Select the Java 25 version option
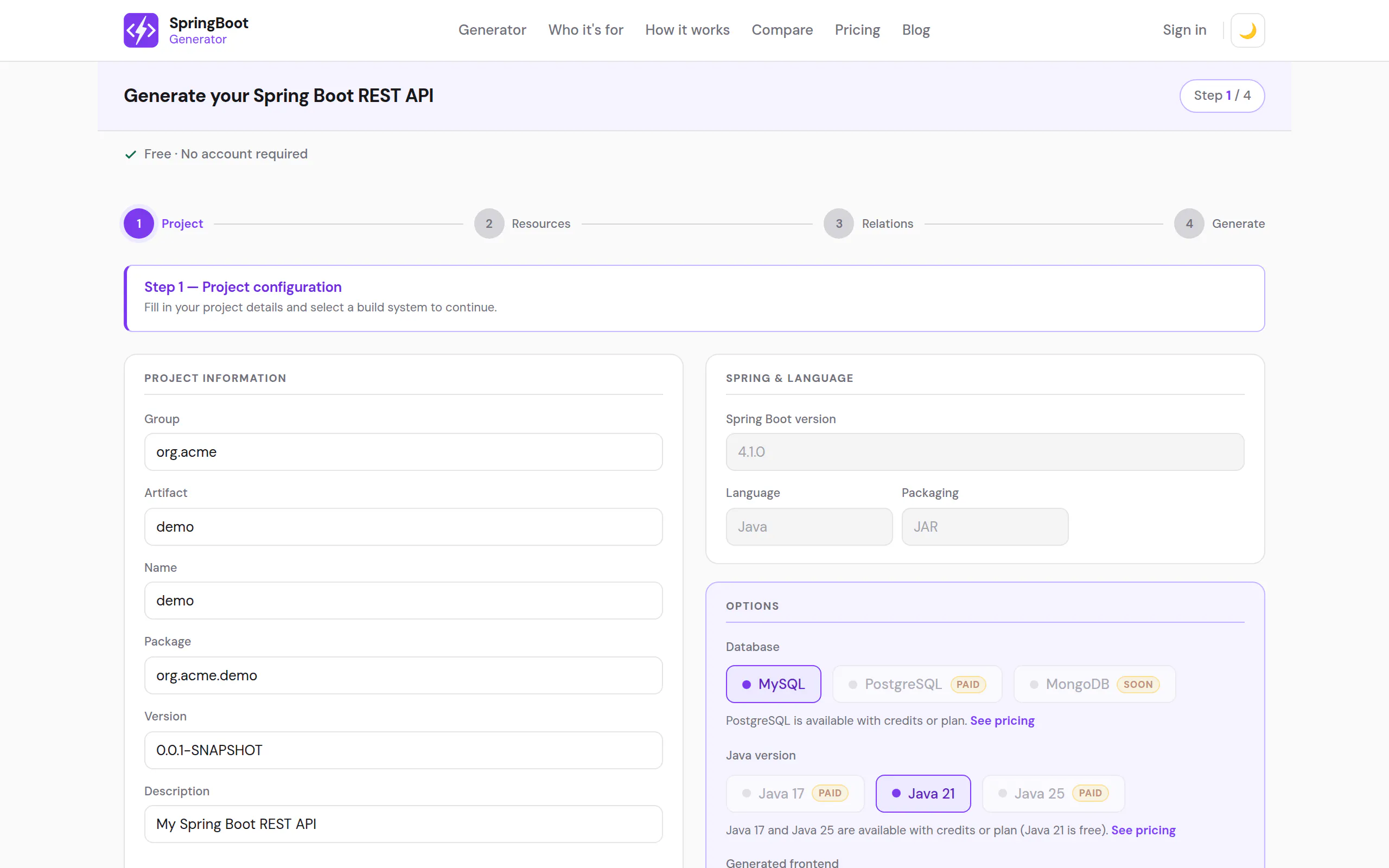The image size is (1389, 868). 1053,793
